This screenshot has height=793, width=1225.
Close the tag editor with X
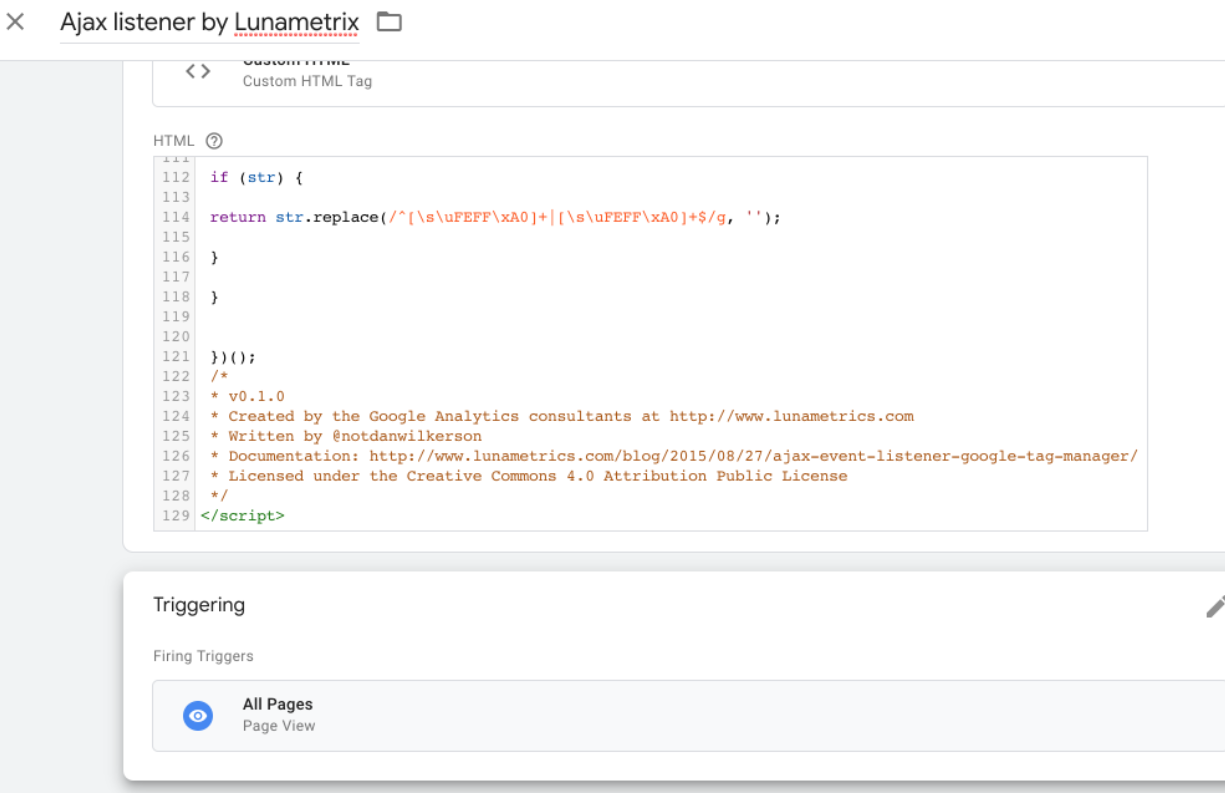point(15,21)
